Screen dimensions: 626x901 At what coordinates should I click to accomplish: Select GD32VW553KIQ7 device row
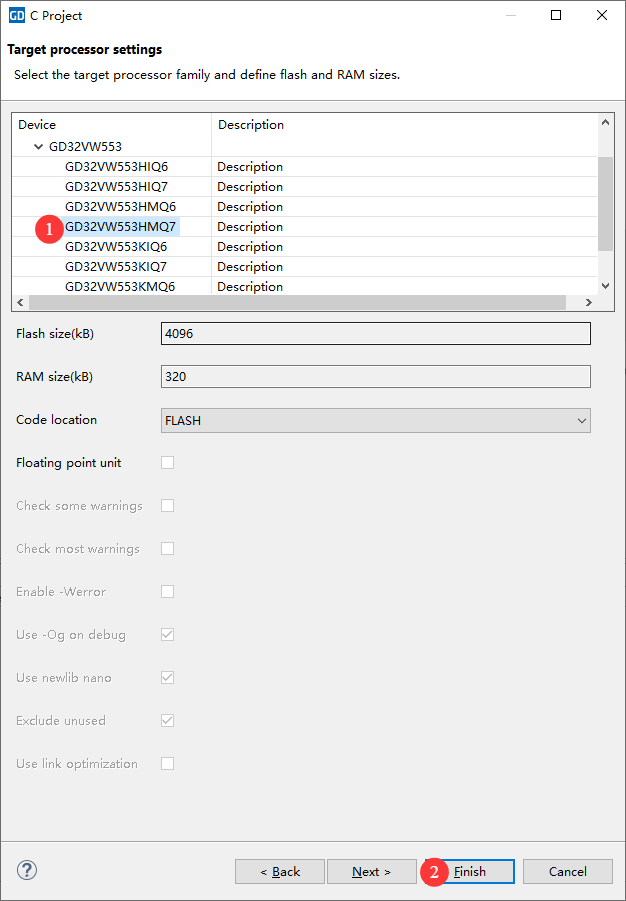(116, 267)
